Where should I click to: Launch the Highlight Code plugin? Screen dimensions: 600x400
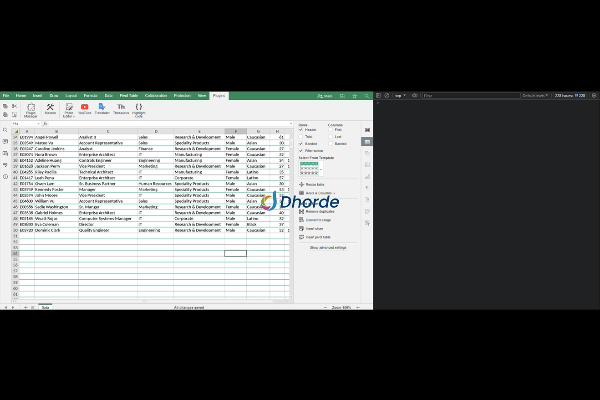click(139, 108)
